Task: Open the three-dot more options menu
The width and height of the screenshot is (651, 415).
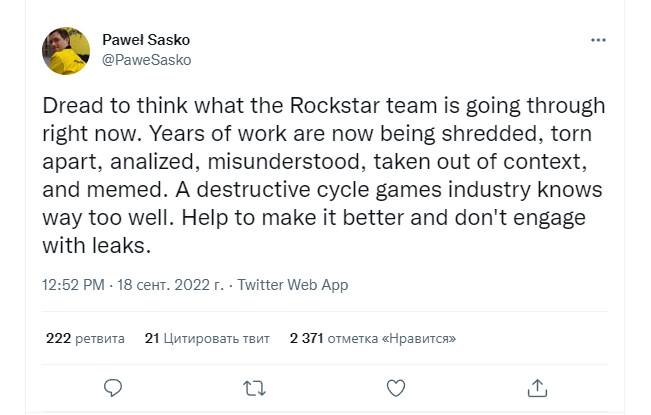Action: point(598,40)
